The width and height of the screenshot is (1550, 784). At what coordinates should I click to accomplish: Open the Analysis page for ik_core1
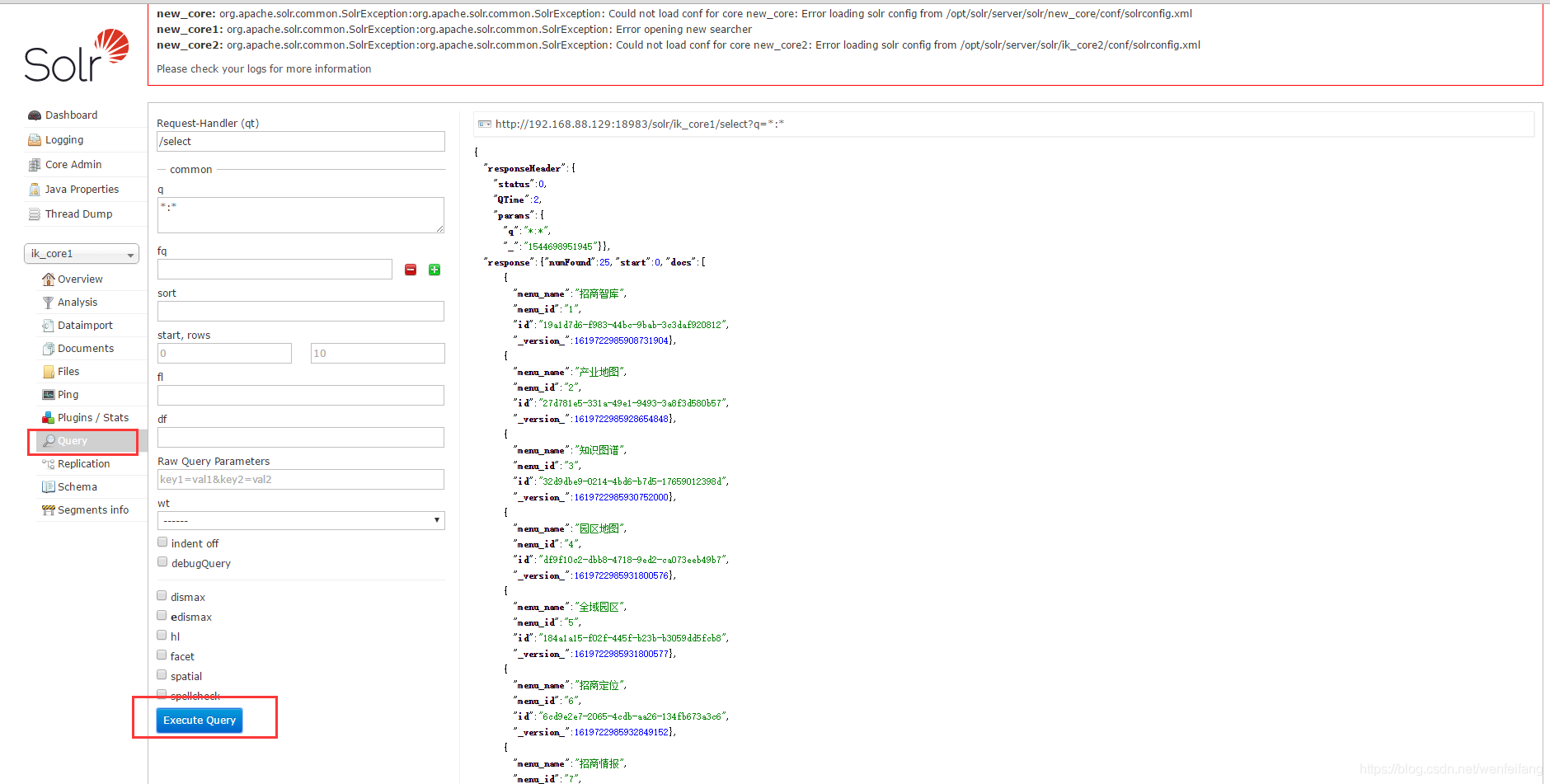77,302
